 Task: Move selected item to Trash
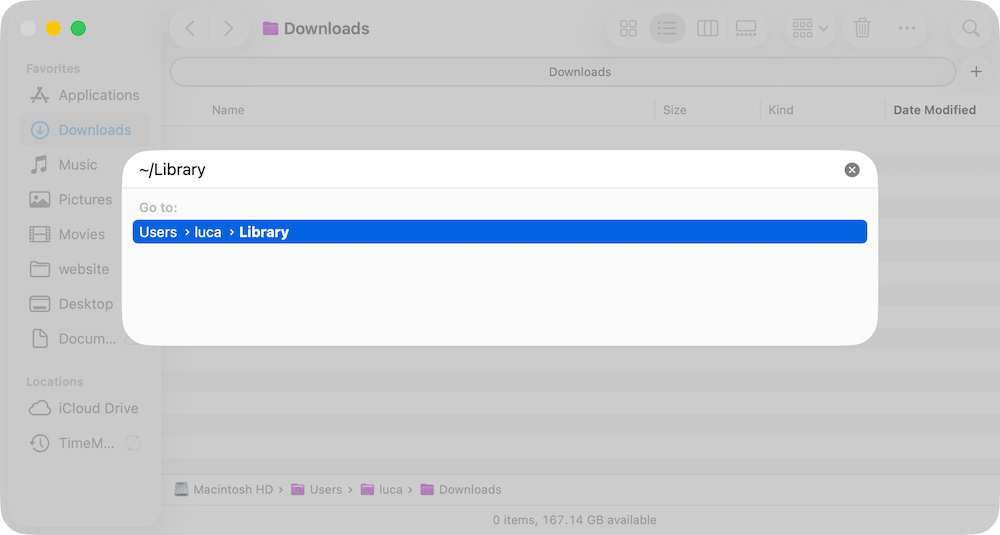pos(862,28)
